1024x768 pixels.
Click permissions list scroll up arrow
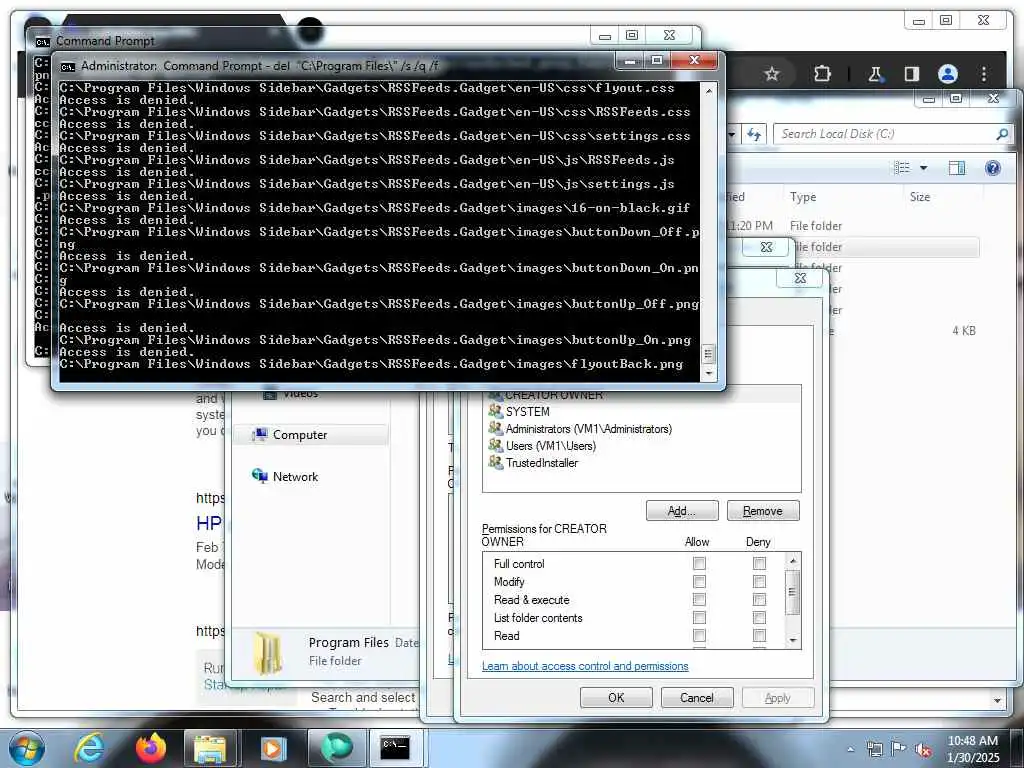pyautogui.click(x=793, y=560)
